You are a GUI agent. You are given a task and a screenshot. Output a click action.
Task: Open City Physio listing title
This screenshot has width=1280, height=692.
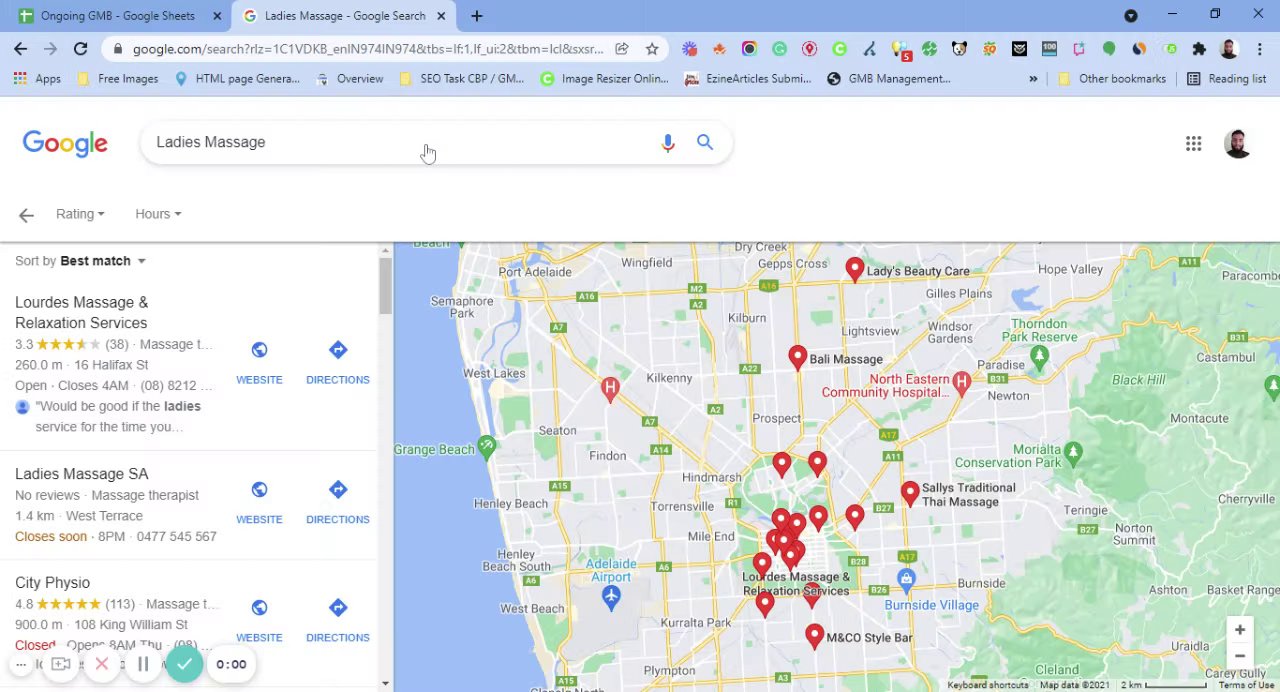pyautogui.click(x=52, y=583)
